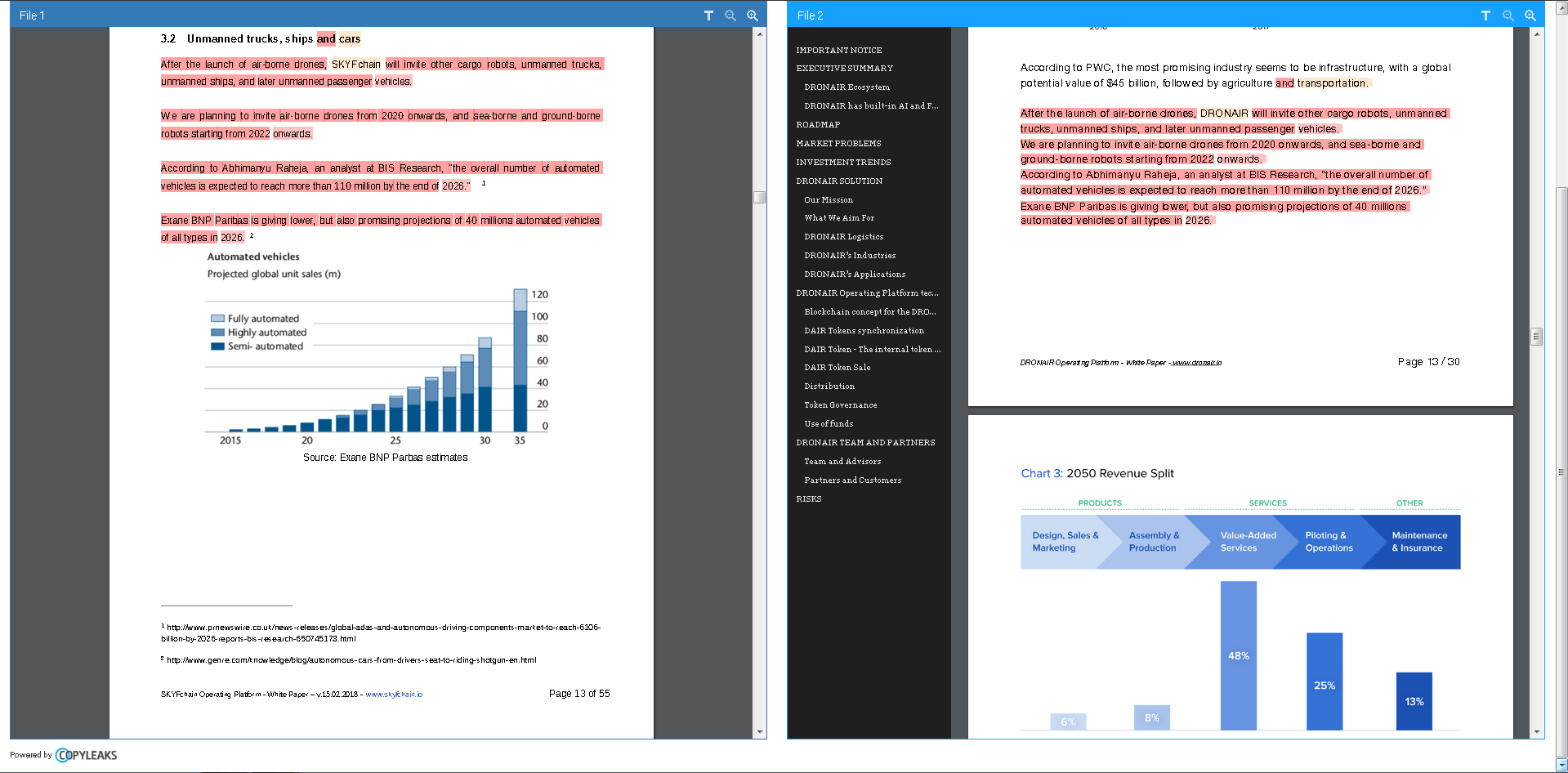This screenshot has width=1568, height=773.
Task: Open 'DAIR Token - The internal token...' entry
Action: [x=873, y=350]
